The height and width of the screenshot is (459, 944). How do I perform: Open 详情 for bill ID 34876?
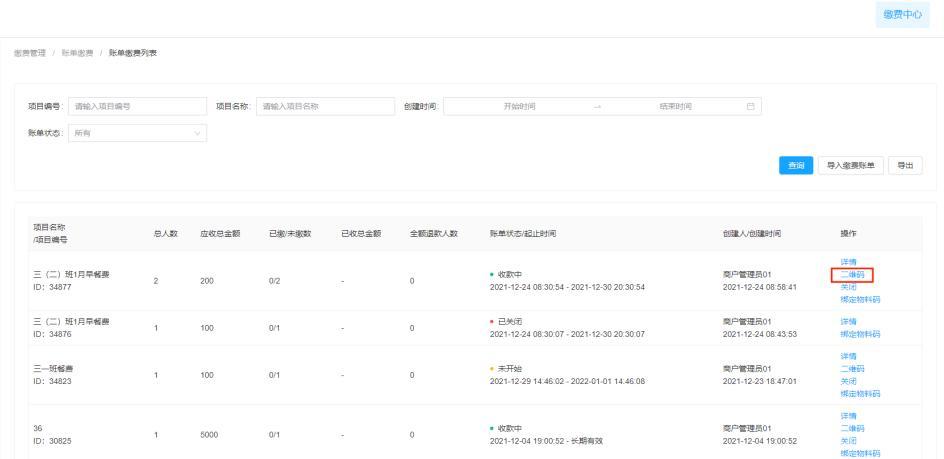[848, 322]
